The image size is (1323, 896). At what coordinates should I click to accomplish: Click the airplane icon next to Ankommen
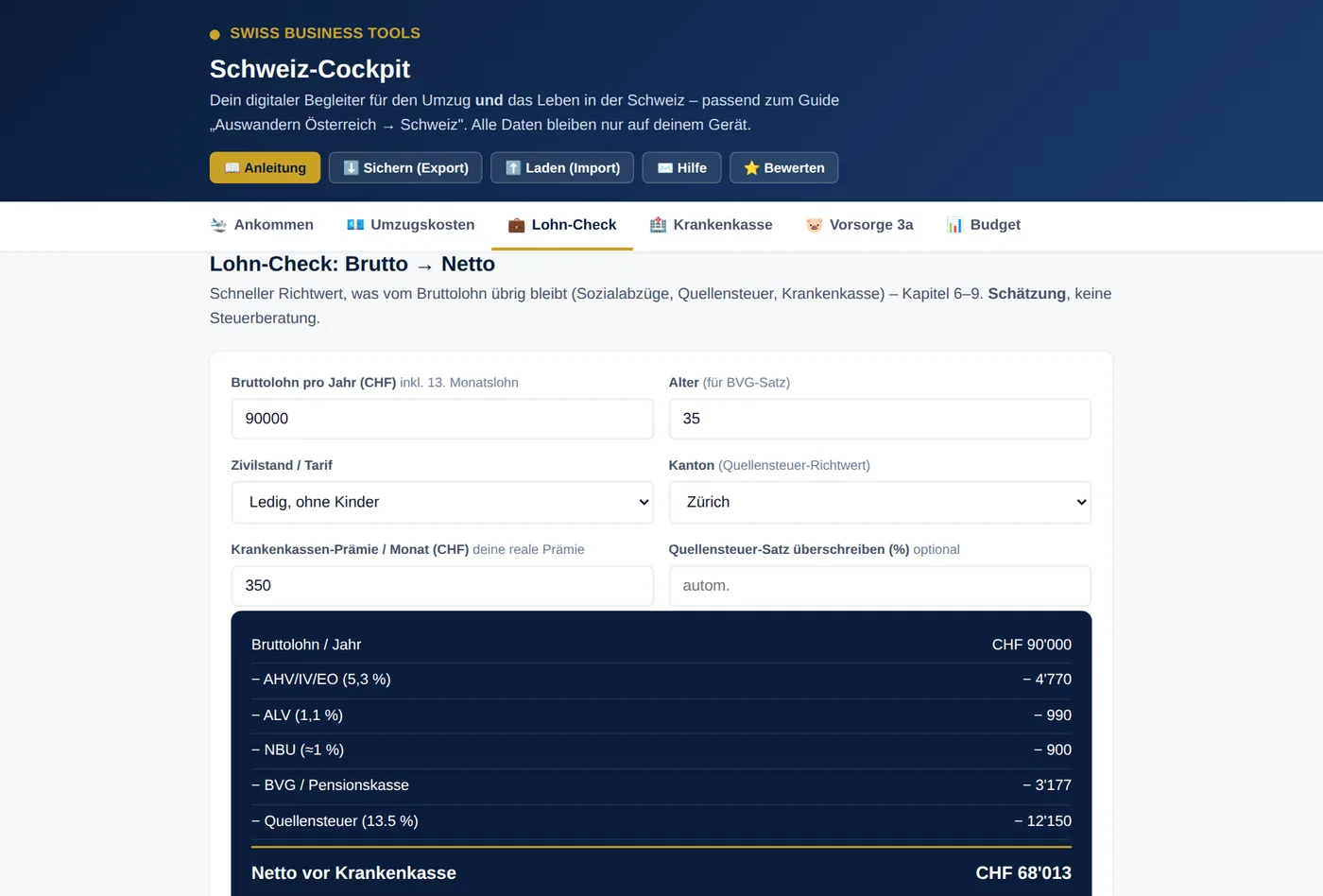point(218,225)
